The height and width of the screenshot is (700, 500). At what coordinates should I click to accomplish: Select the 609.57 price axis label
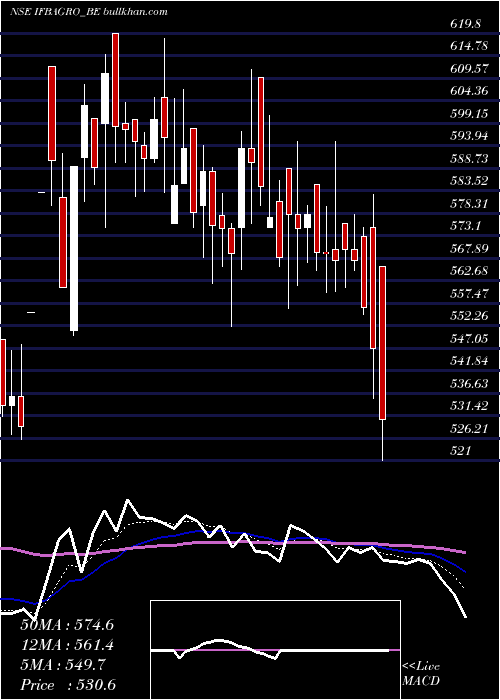[x=469, y=68]
